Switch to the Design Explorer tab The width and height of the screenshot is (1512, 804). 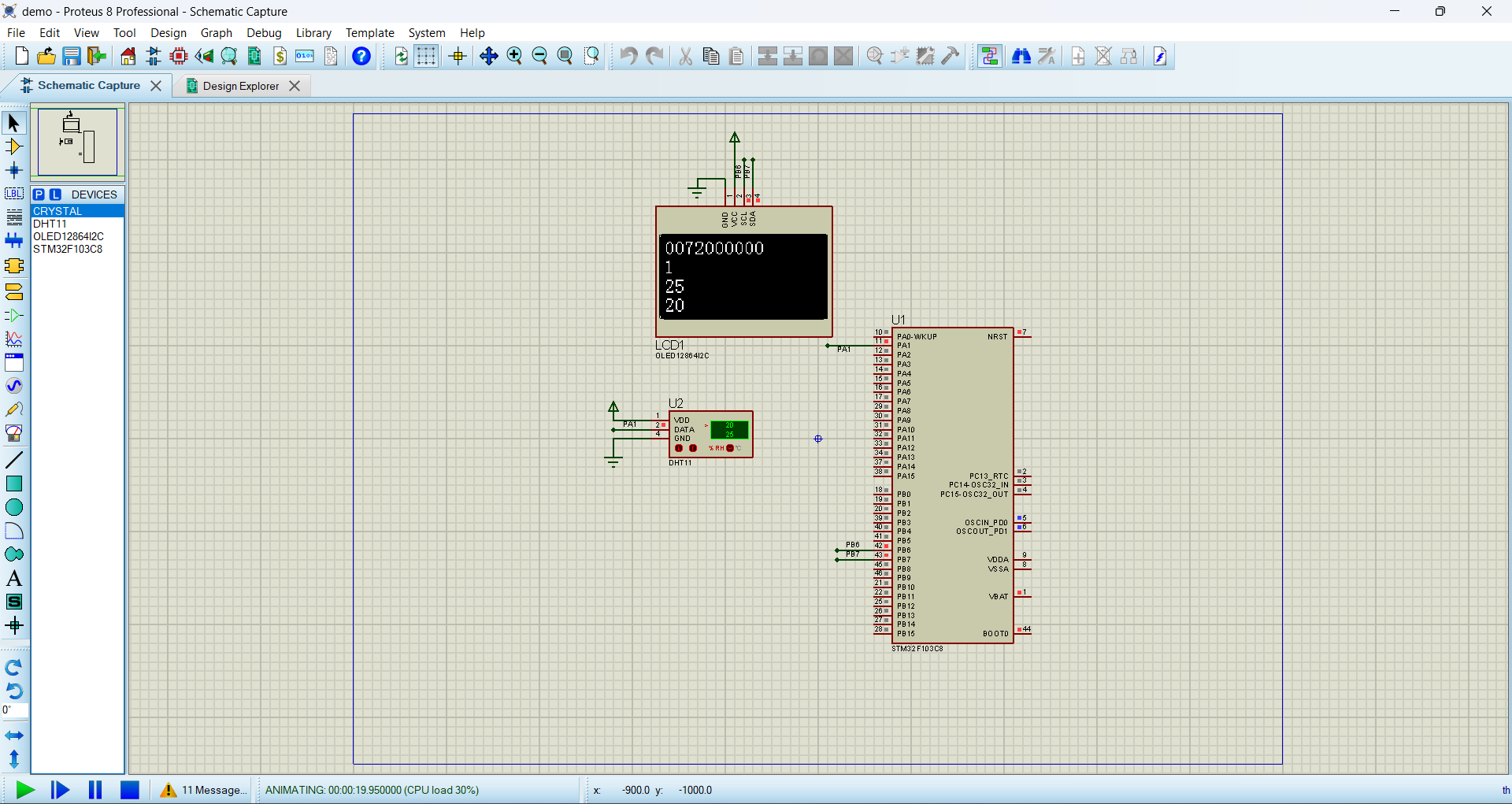(x=239, y=85)
